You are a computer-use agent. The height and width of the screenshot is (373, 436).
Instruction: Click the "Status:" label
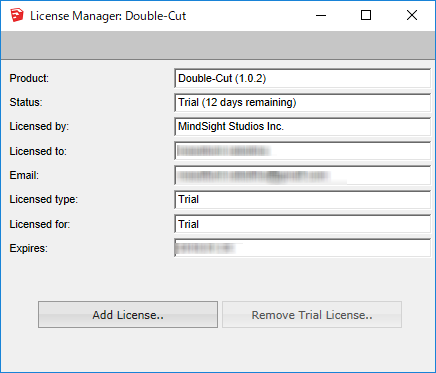pos(26,102)
